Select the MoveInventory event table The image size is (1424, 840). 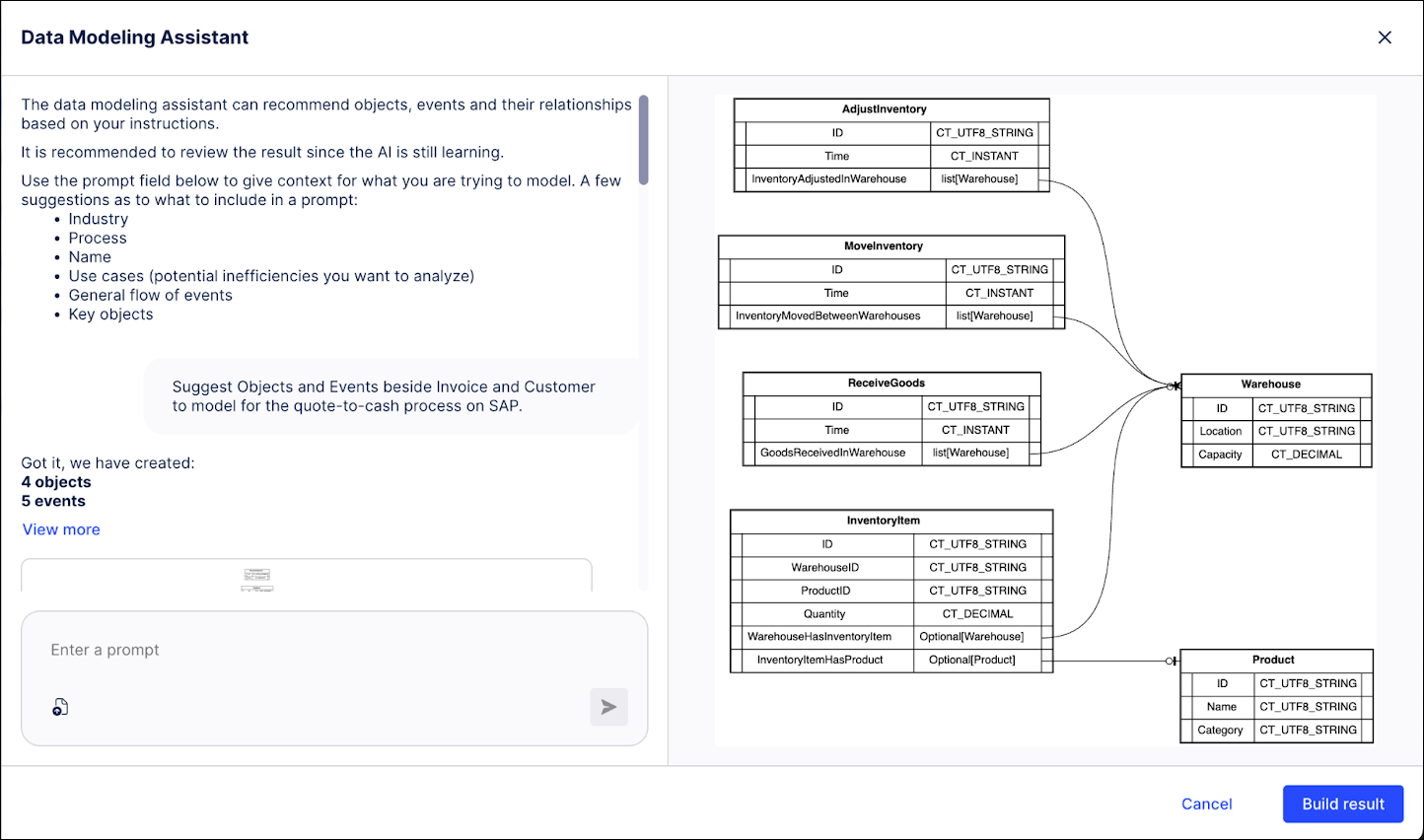coord(891,245)
